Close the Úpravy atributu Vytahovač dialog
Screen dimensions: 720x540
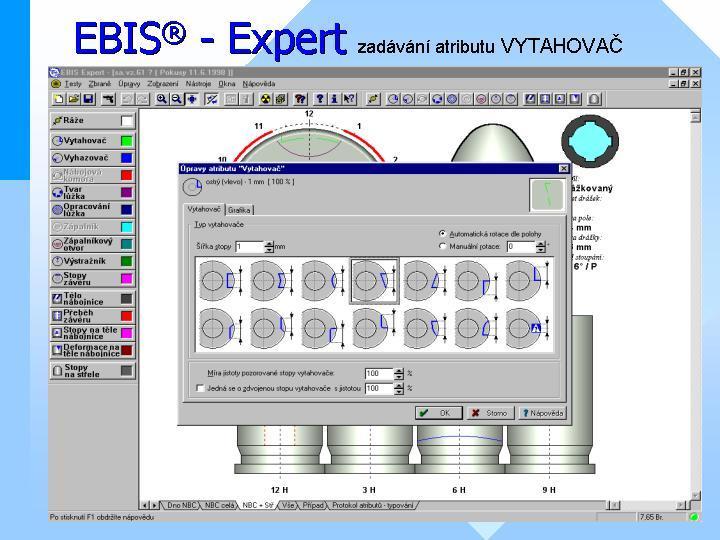(563, 169)
